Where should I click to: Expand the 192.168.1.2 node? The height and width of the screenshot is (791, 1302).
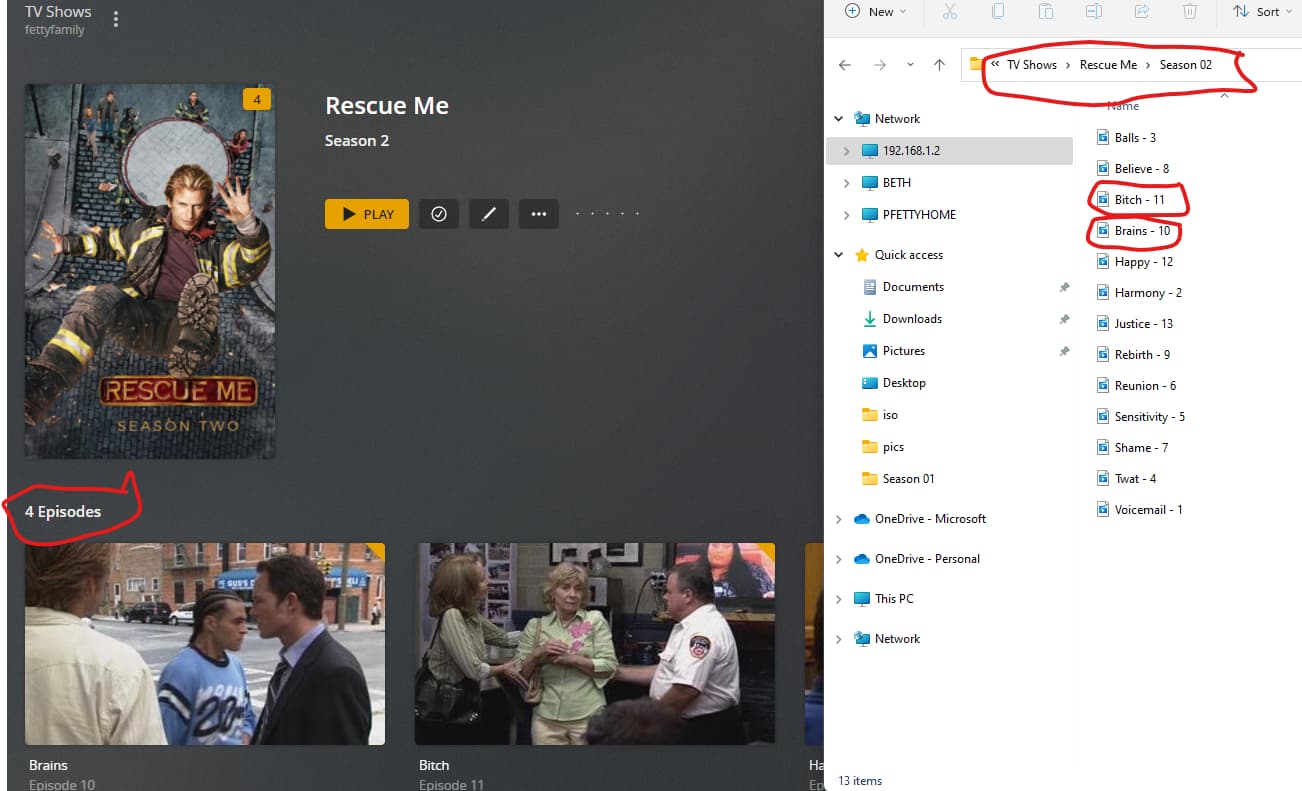tap(846, 151)
